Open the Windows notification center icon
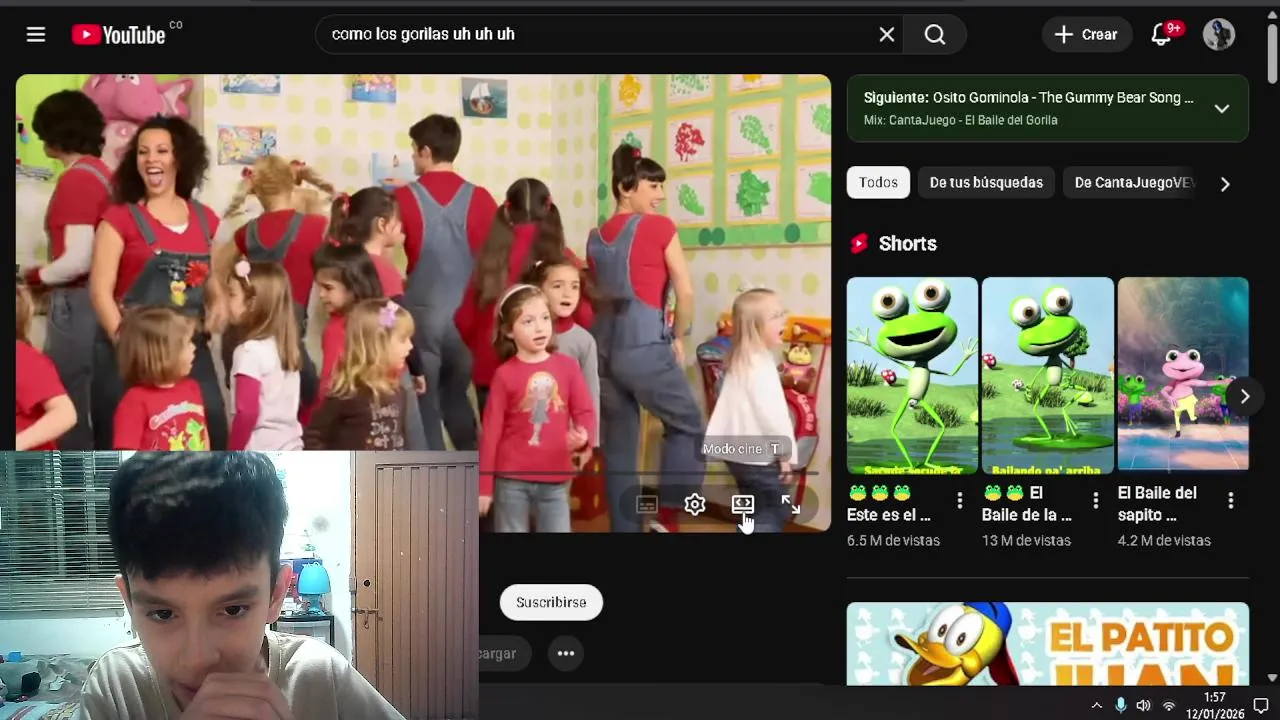1280x720 pixels. pyautogui.click(x=1261, y=705)
